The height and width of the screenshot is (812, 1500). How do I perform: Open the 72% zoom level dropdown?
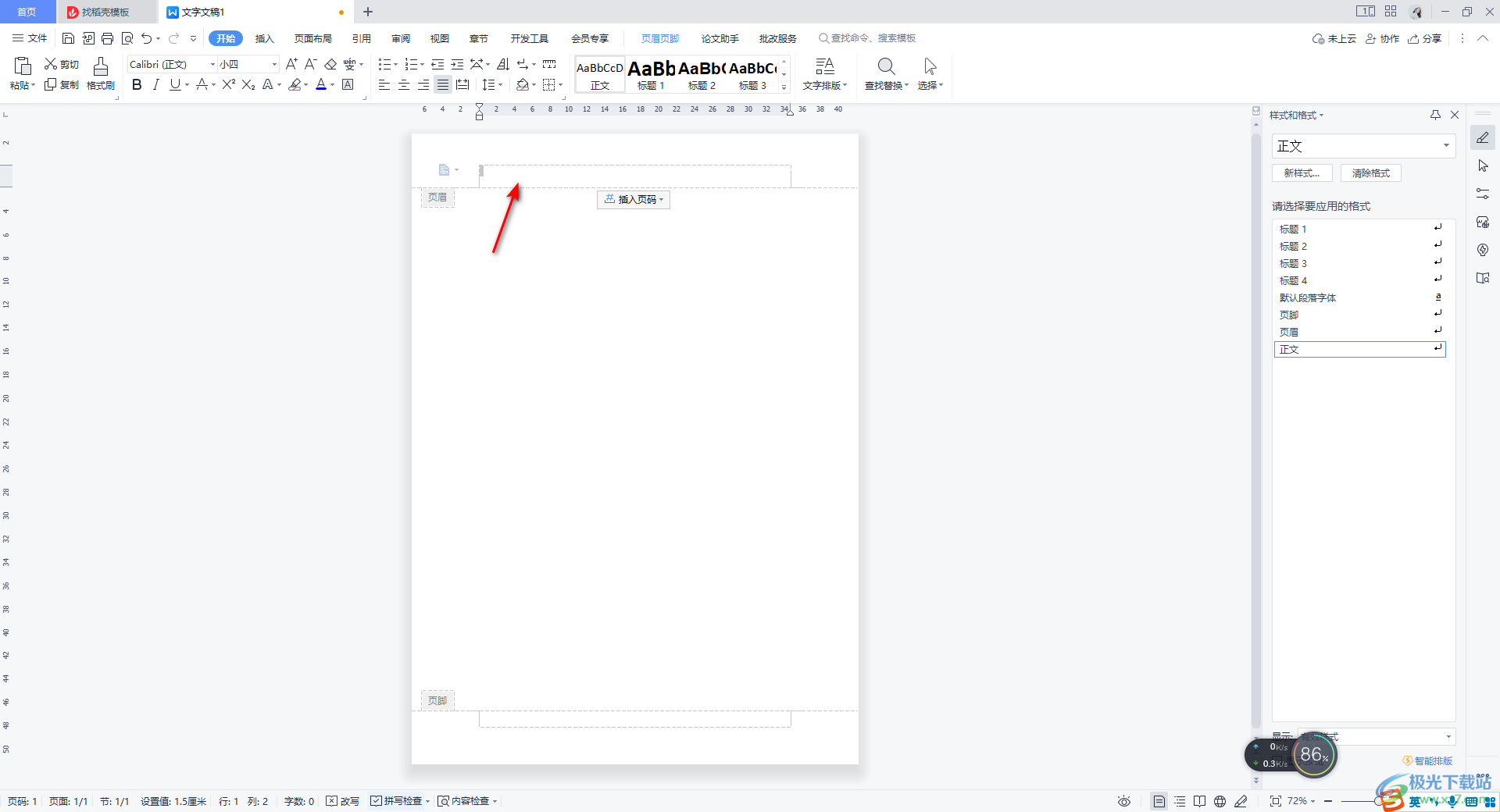[1301, 801]
